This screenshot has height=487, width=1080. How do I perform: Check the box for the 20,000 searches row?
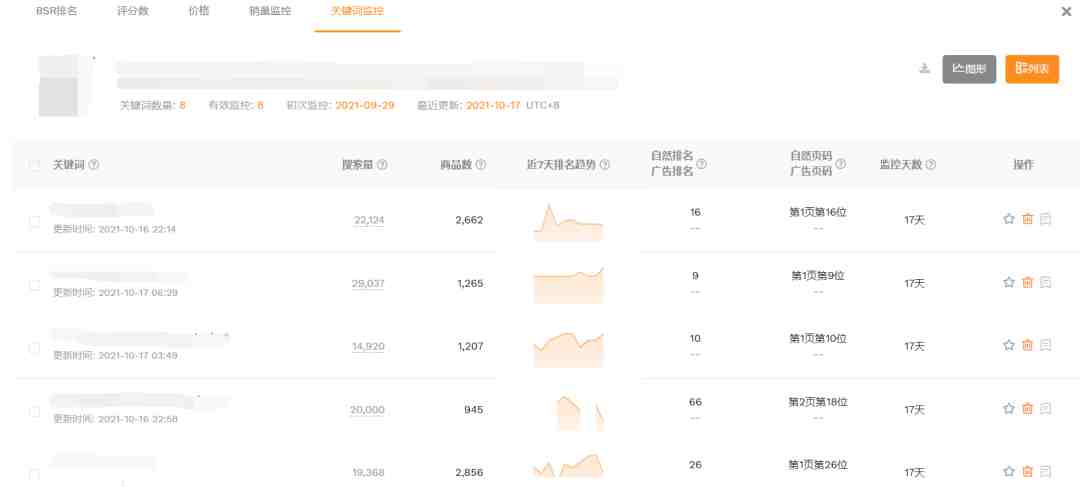tap(34, 412)
